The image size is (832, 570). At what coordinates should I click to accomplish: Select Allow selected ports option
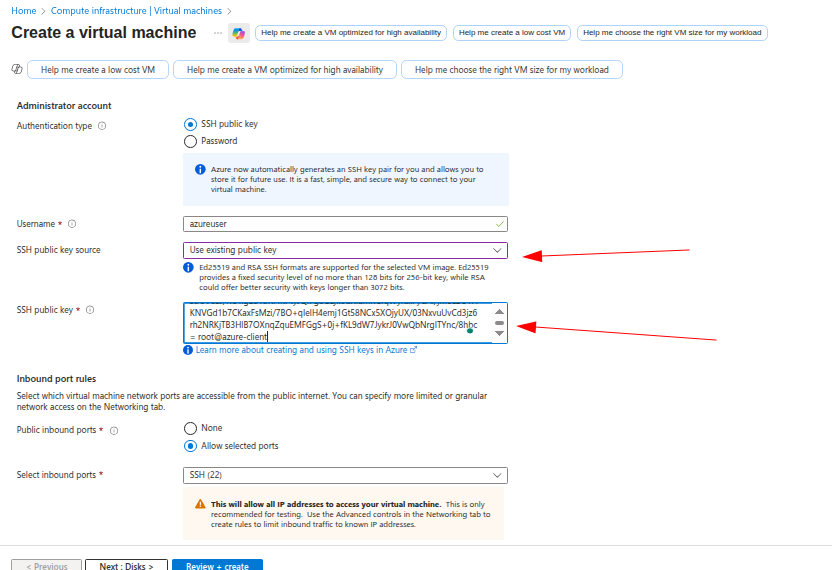coord(190,446)
